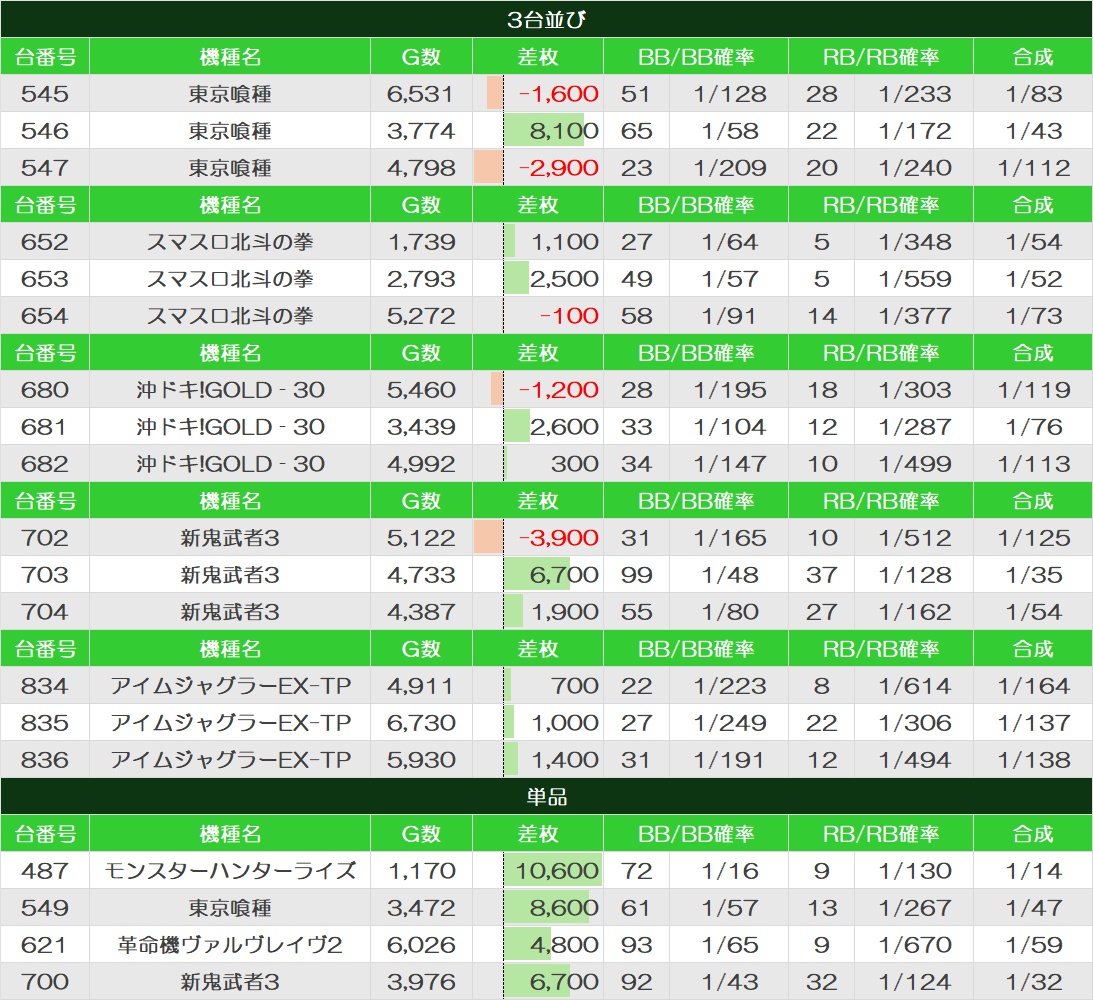Click G数 value 5,272

pyautogui.click(x=421, y=316)
